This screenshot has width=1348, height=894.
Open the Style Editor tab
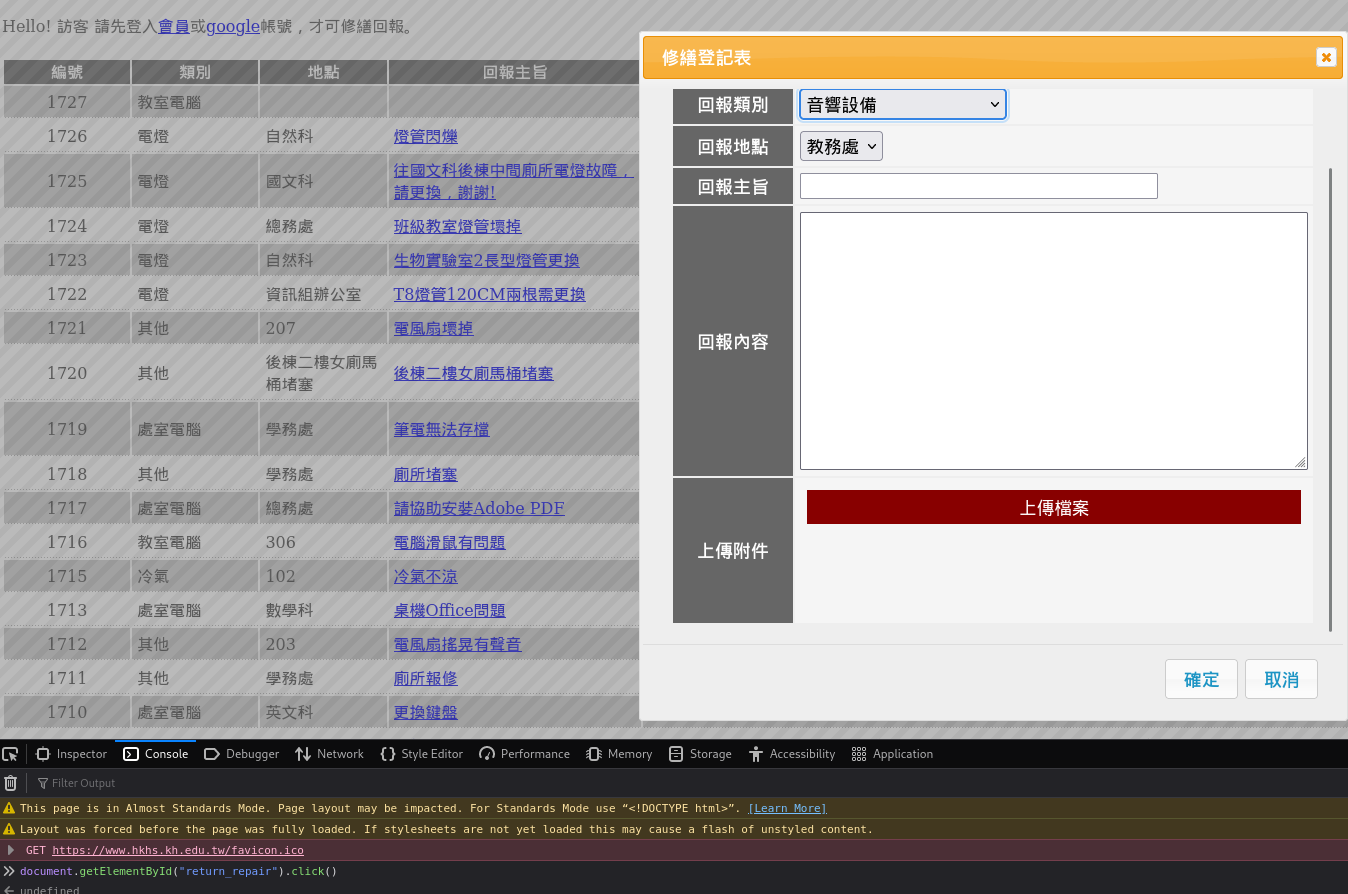(421, 754)
